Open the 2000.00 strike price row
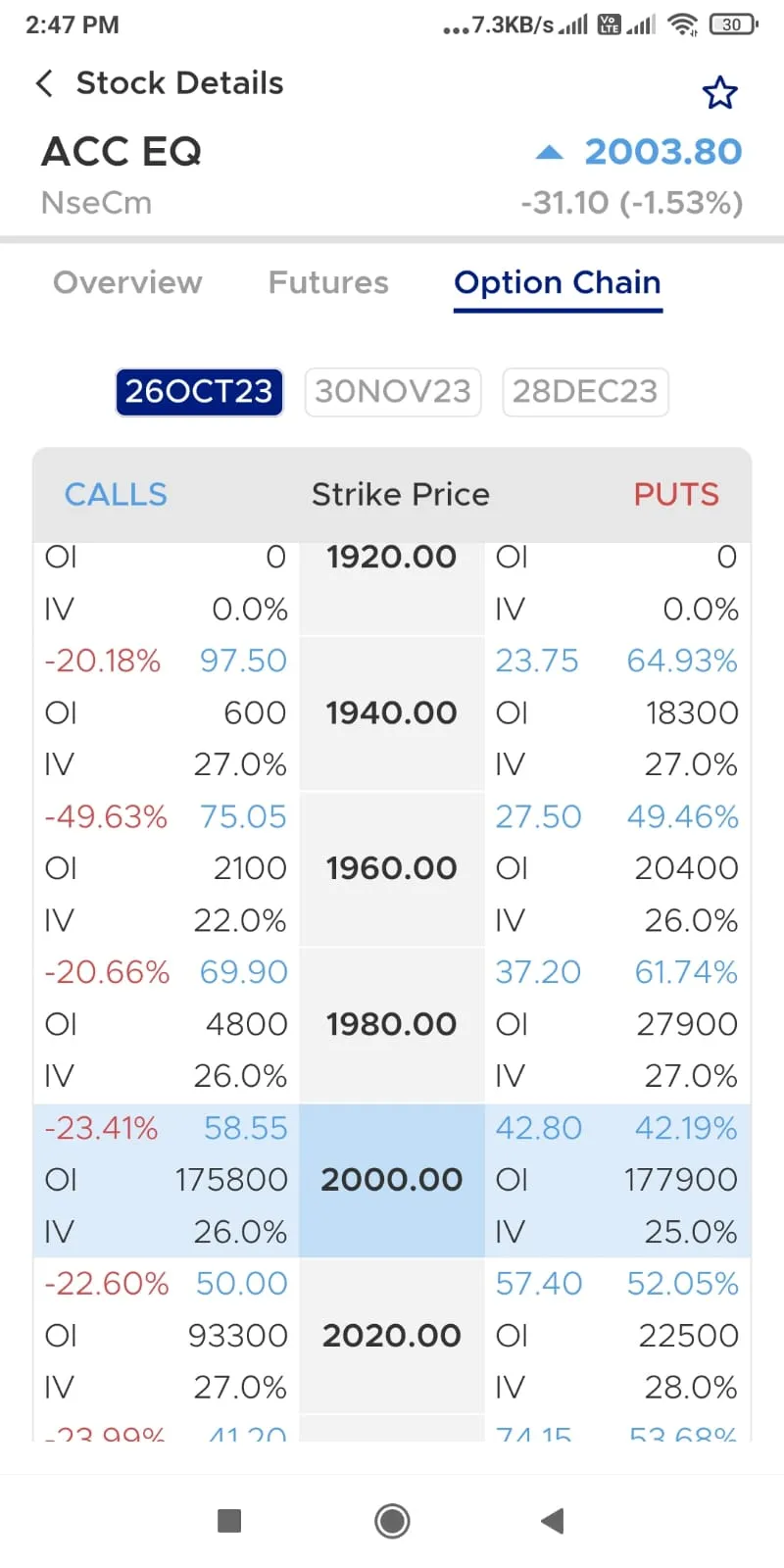 (x=392, y=1180)
